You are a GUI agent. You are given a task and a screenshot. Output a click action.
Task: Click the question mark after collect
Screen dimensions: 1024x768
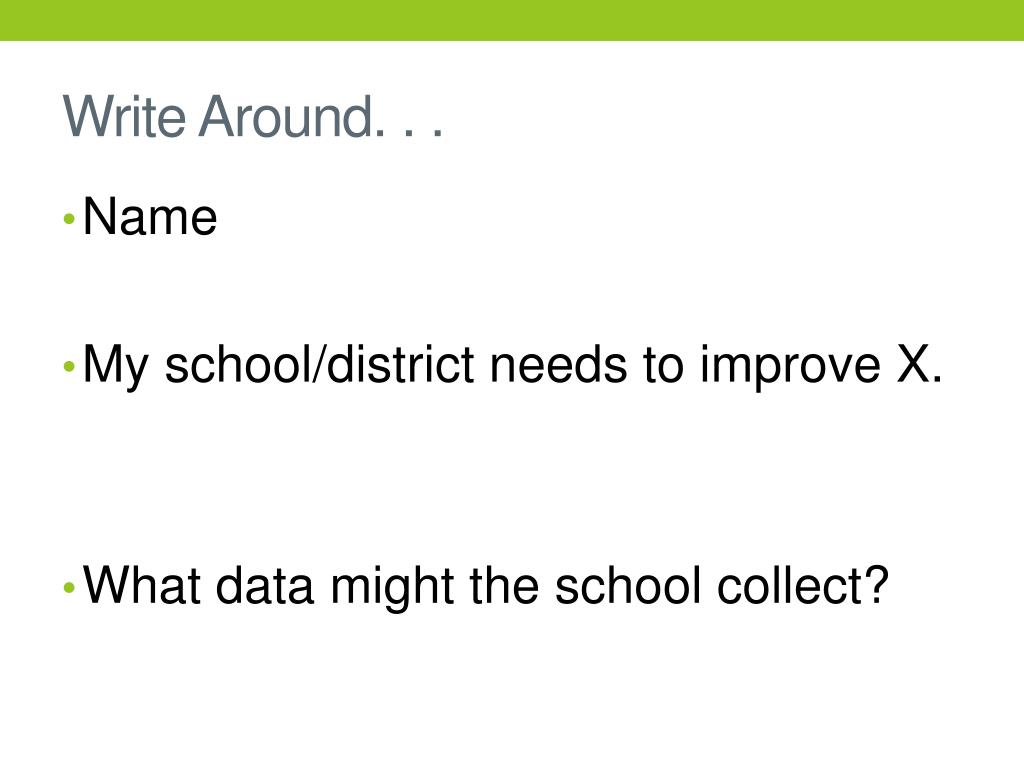pyautogui.click(x=878, y=584)
